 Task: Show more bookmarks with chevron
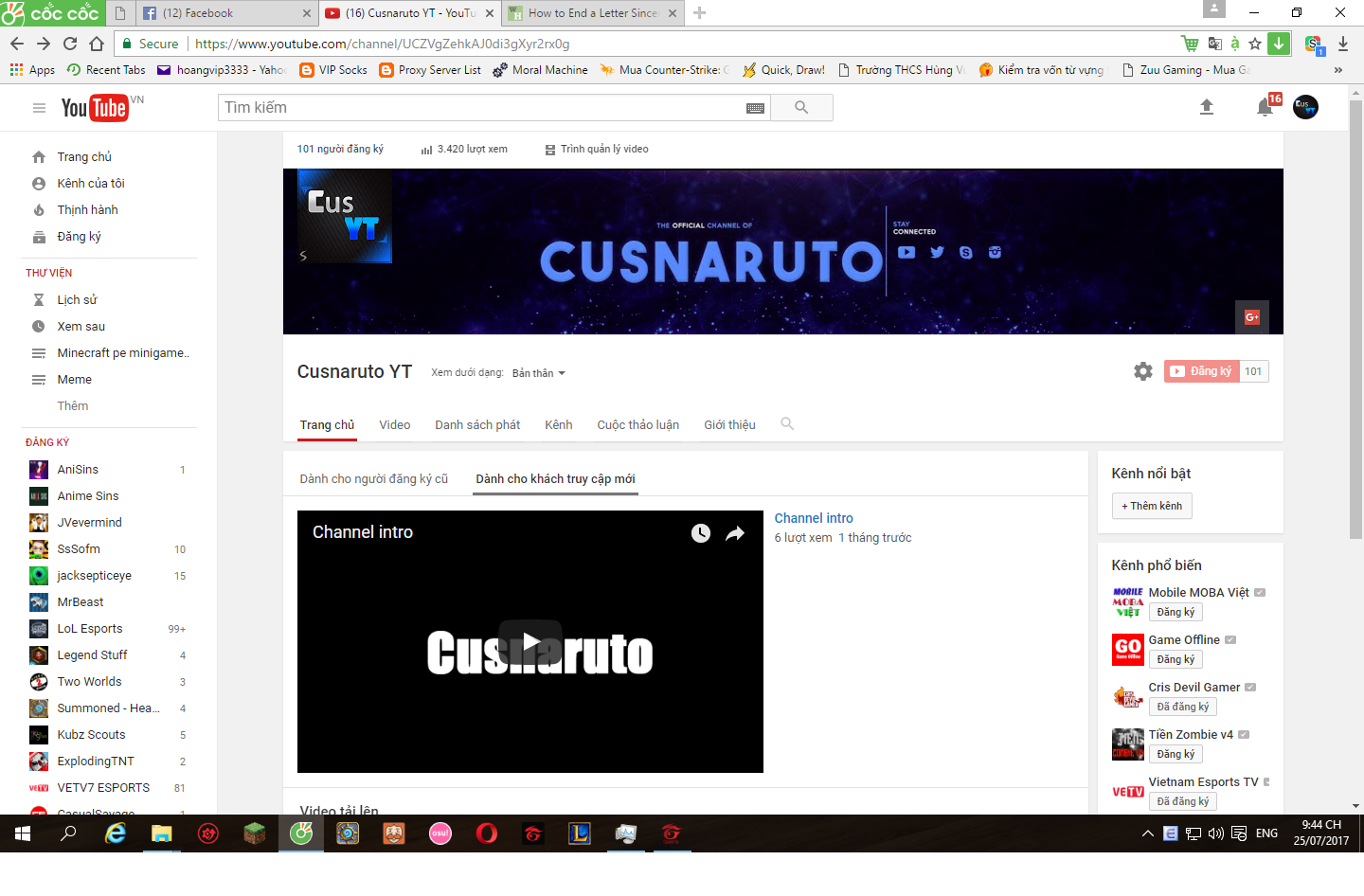[1337, 70]
